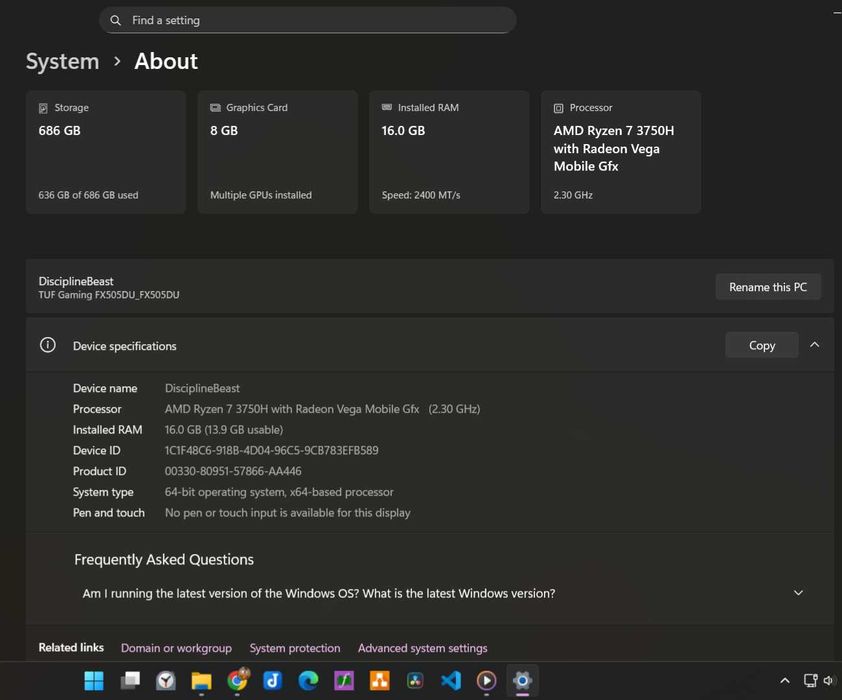This screenshot has width=842, height=700.
Task: Click the Device specifications header label
Action: [x=125, y=346]
